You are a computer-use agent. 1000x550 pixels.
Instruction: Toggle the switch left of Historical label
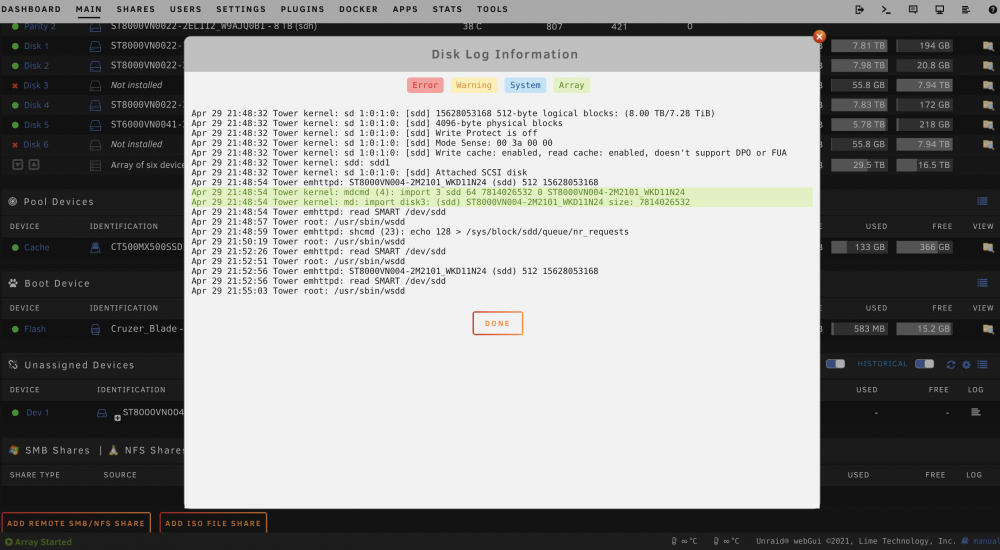[x=835, y=364]
